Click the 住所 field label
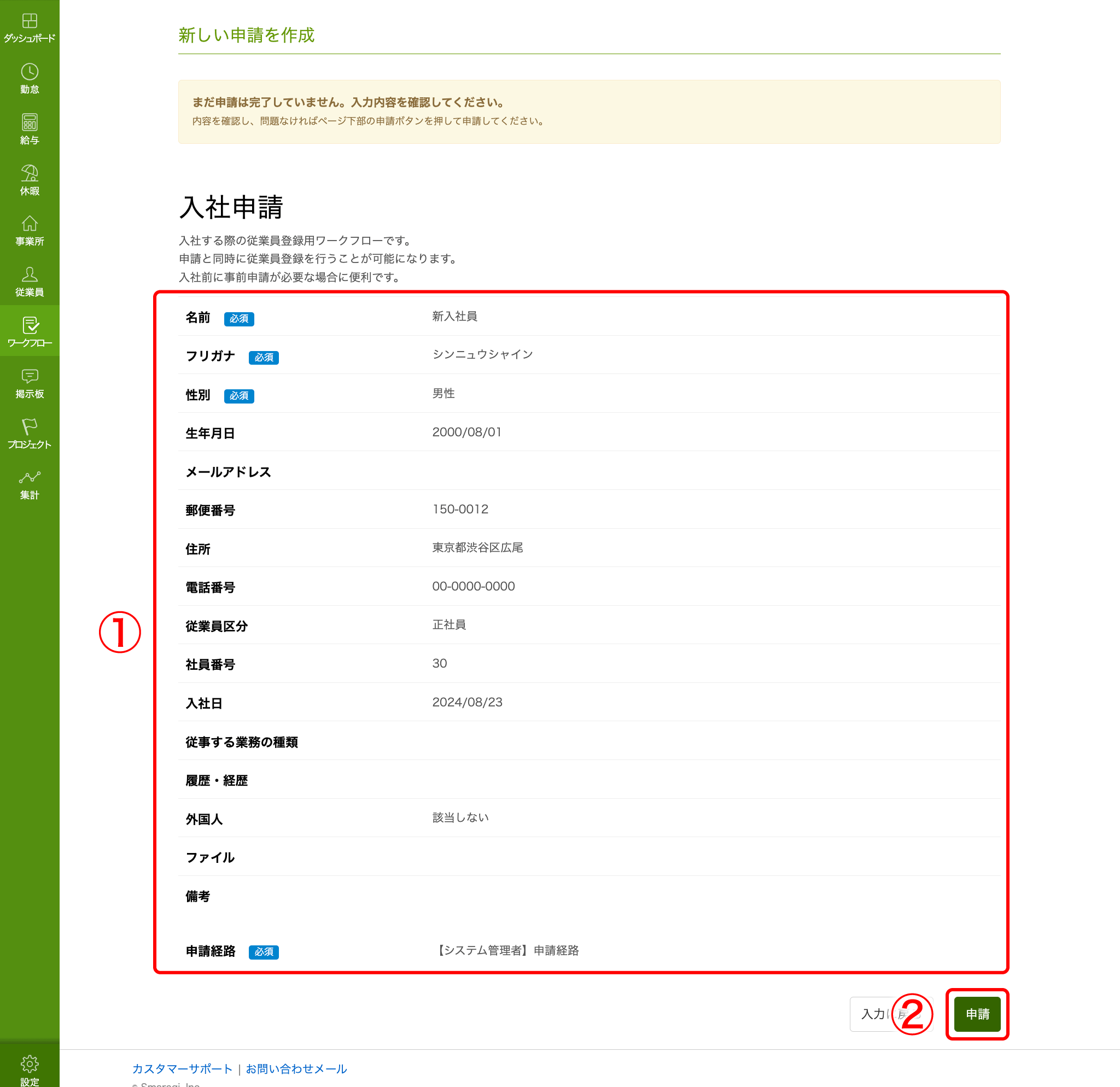This screenshot has width=1120, height=1087. pyautogui.click(x=198, y=549)
